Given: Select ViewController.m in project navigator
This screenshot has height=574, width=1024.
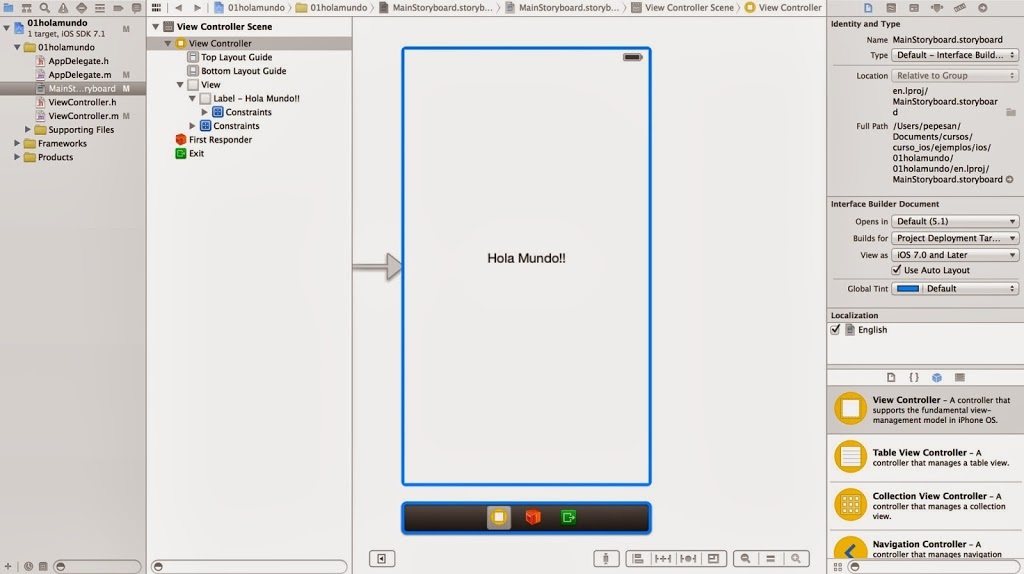Looking at the screenshot, I should coord(83,116).
